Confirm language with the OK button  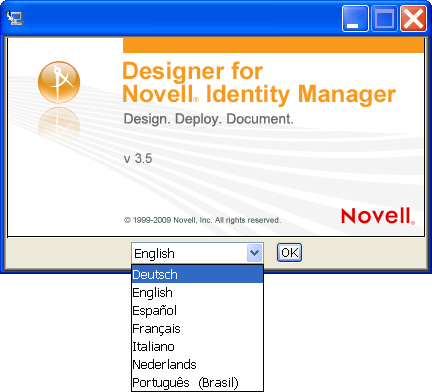[x=289, y=253]
